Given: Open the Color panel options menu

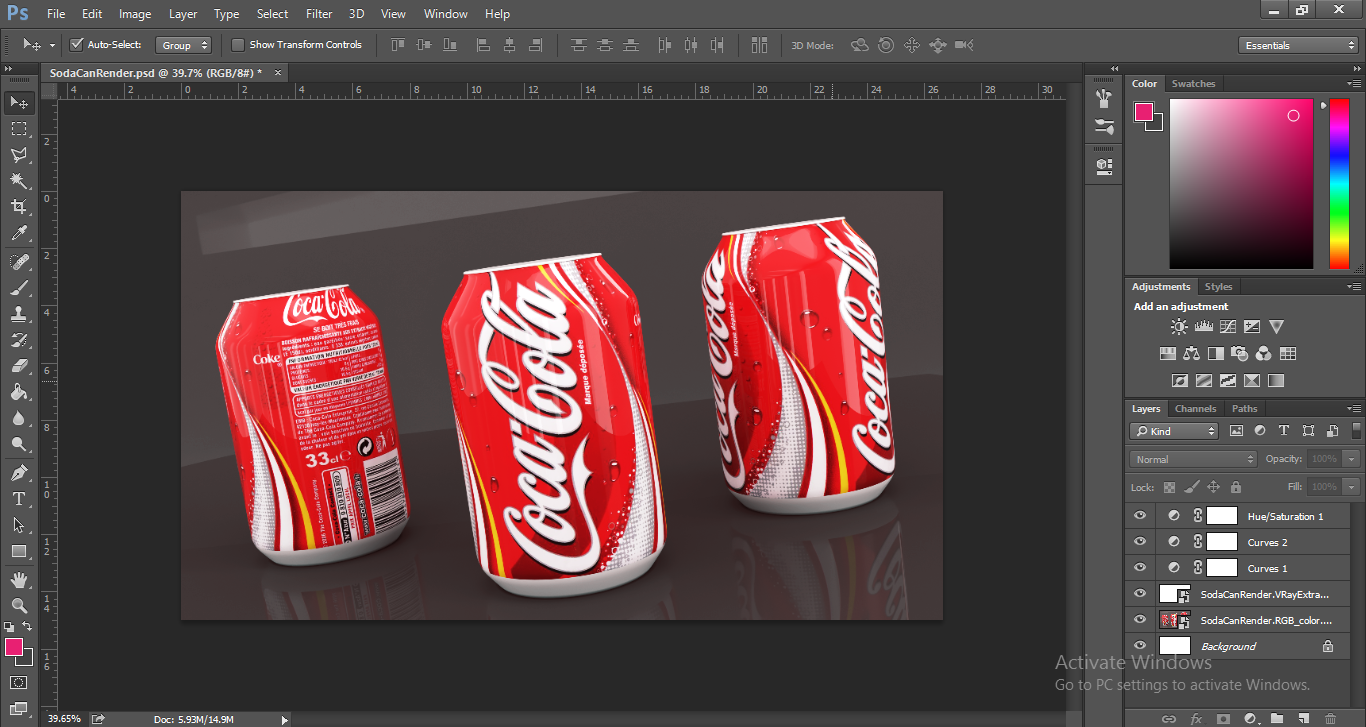Looking at the screenshot, I should click(1354, 84).
